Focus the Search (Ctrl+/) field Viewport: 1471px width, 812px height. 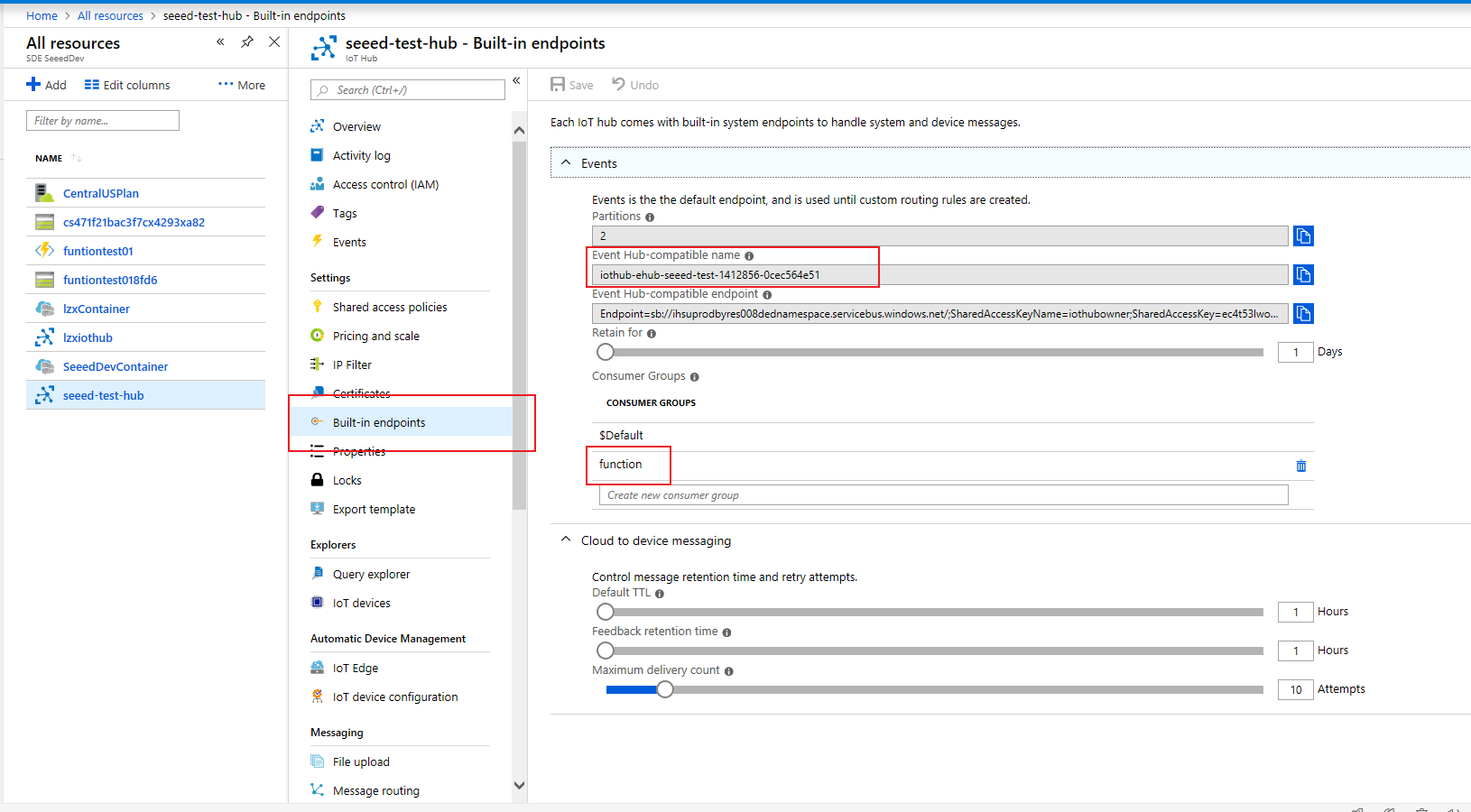tap(408, 89)
